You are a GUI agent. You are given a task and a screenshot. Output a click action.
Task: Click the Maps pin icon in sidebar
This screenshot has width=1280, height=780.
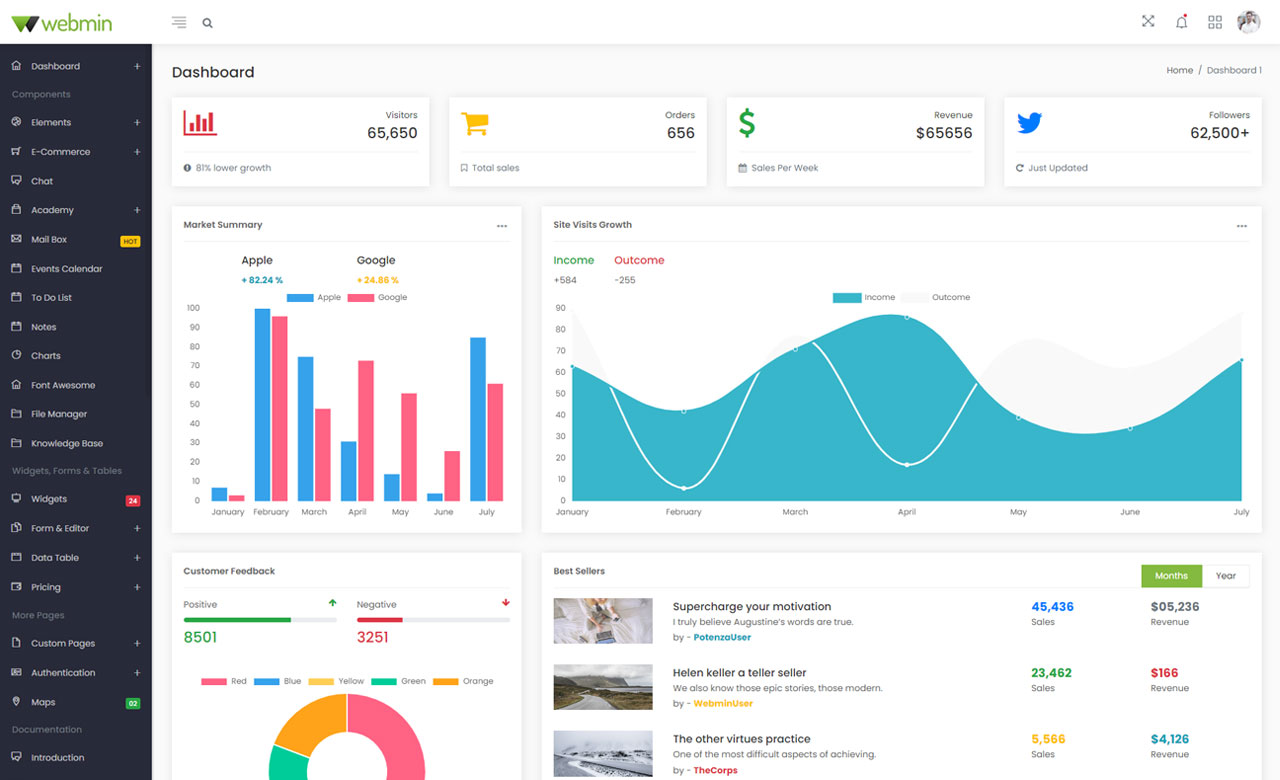pyautogui.click(x=16, y=702)
